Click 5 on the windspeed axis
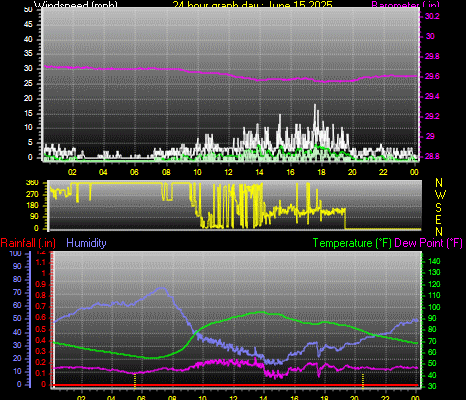 pyautogui.click(x=30, y=142)
